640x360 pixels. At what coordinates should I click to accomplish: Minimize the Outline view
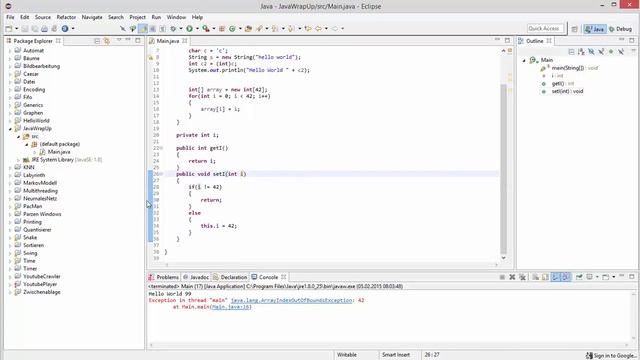click(x=621, y=40)
